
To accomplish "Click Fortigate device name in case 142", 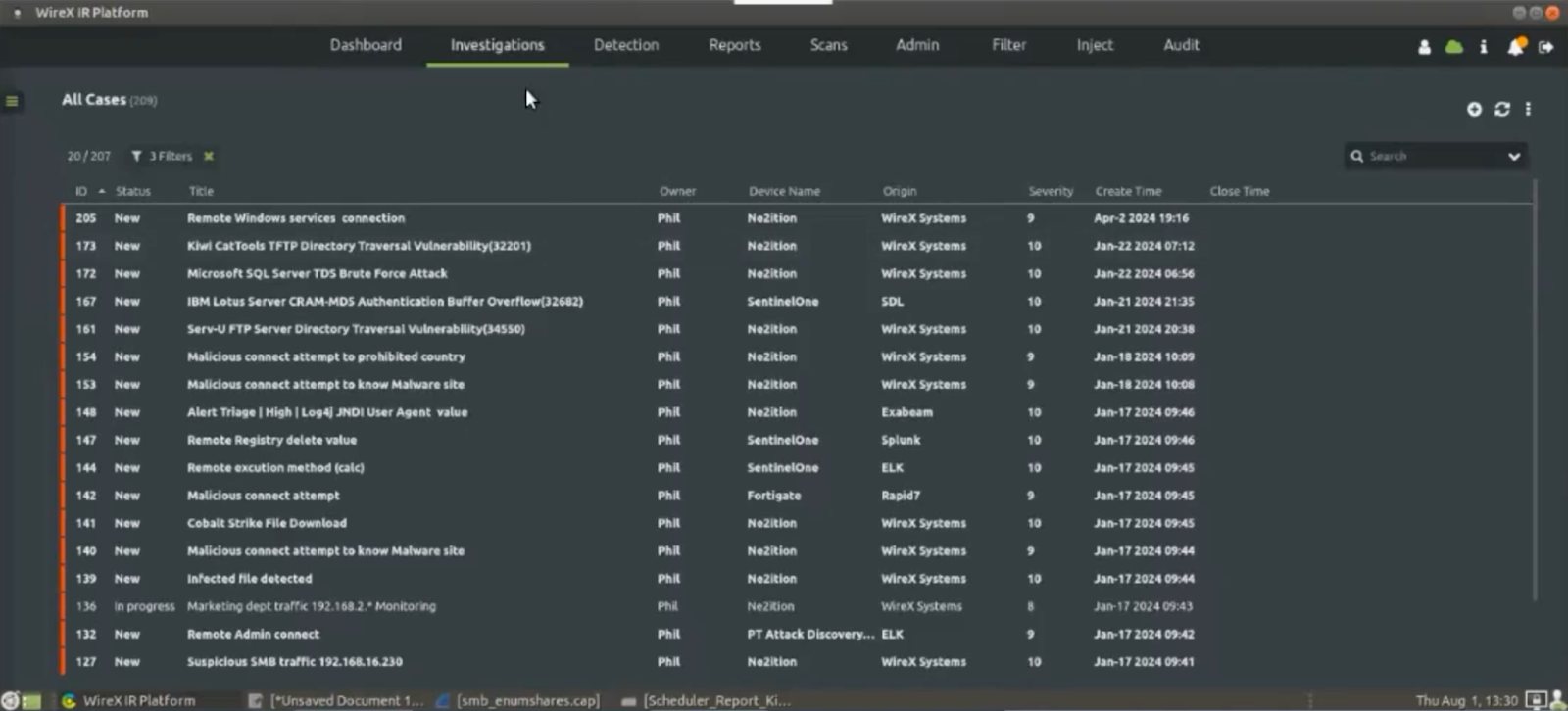I will point(773,496).
